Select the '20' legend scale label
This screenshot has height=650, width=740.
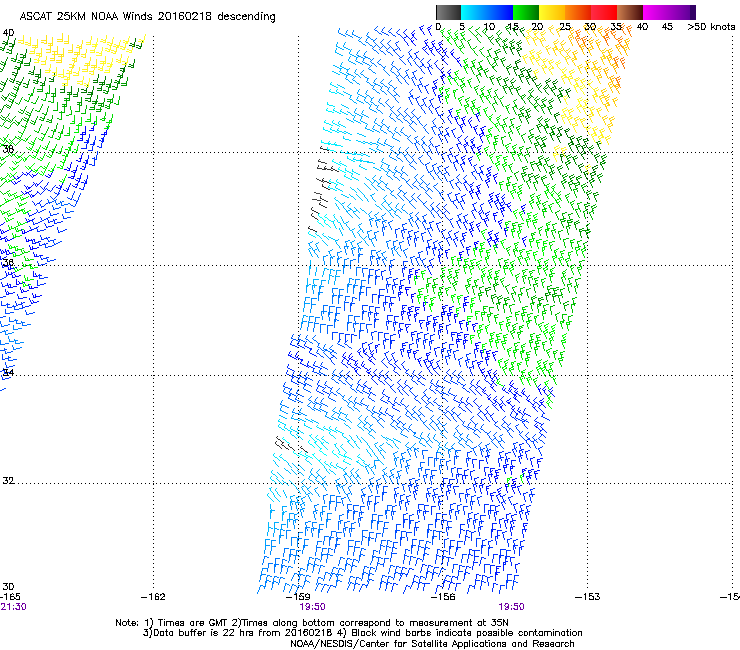click(537, 27)
